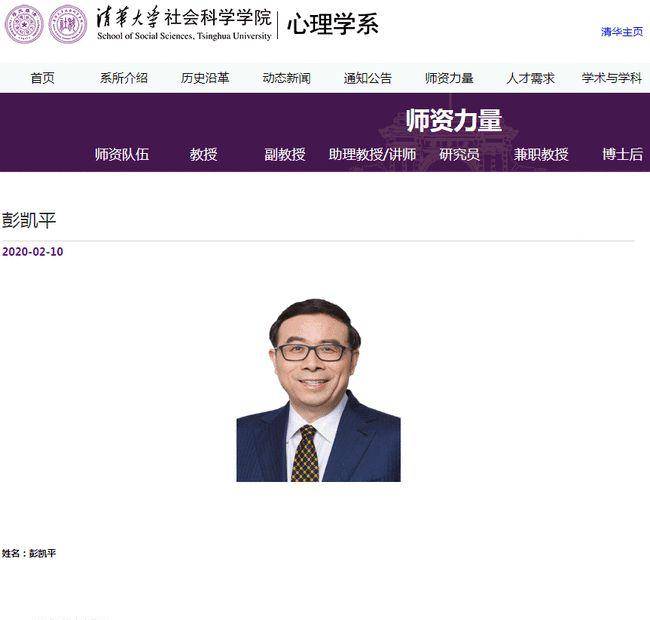
Task: Open the 副教授 tab
Action: click(285, 154)
